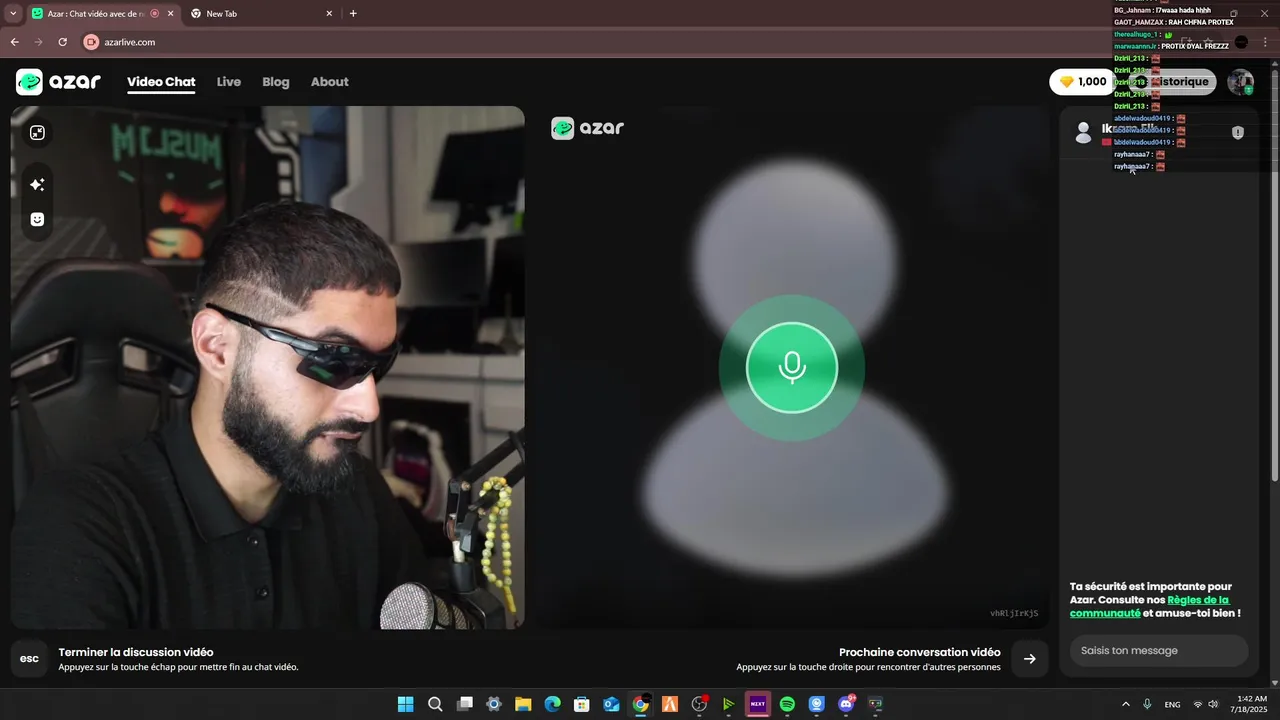Viewport: 1280px width, 720px height.
Task: Click the browser forward arrow
Action: pyautogui.click(x=38, y=42)
